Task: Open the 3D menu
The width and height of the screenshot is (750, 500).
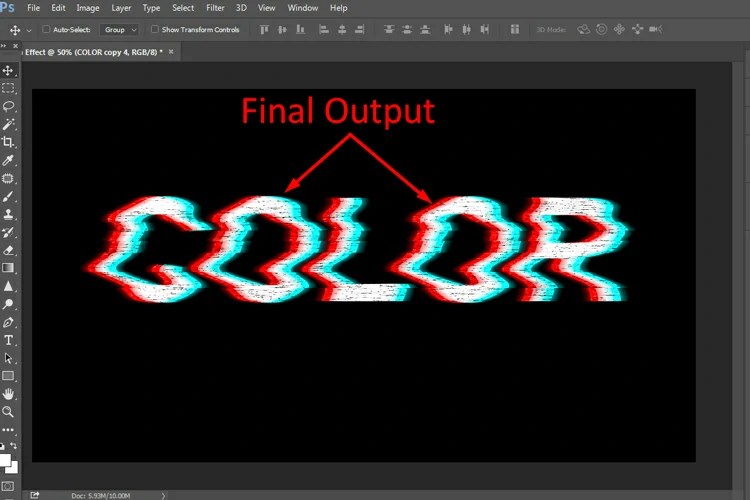Action: coord(241,8)
